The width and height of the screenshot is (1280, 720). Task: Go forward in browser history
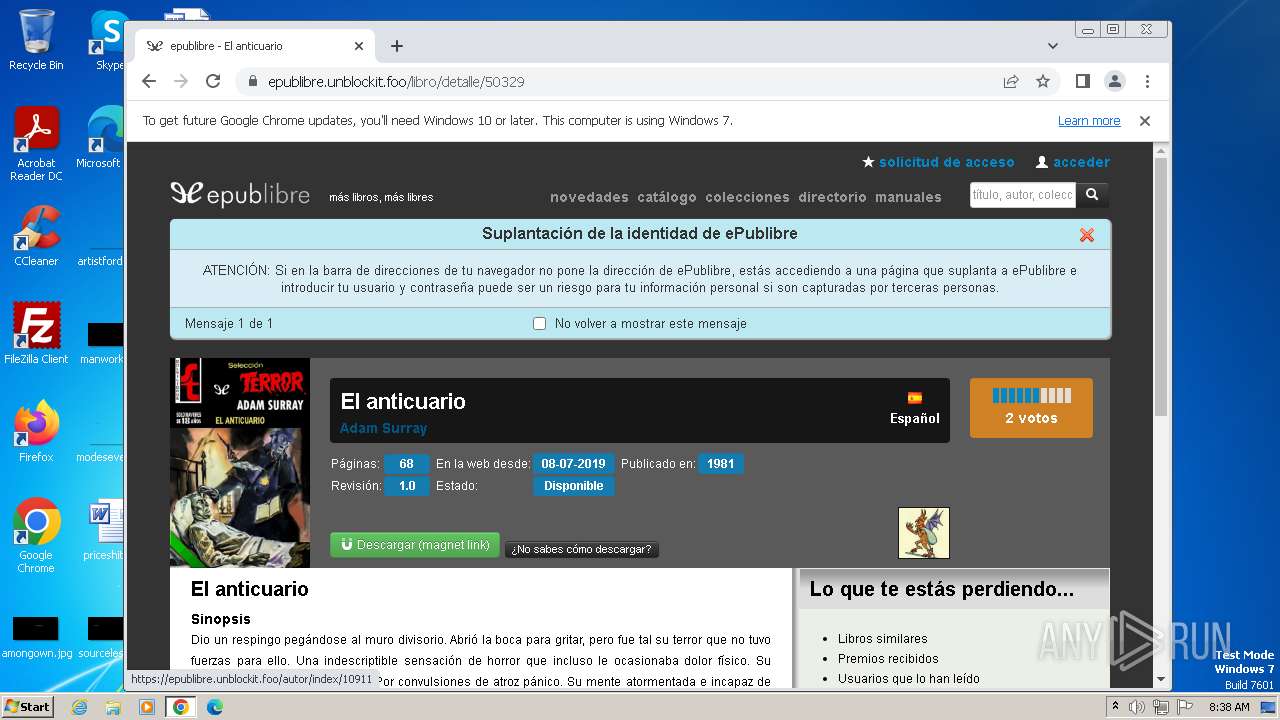(181, 81)
